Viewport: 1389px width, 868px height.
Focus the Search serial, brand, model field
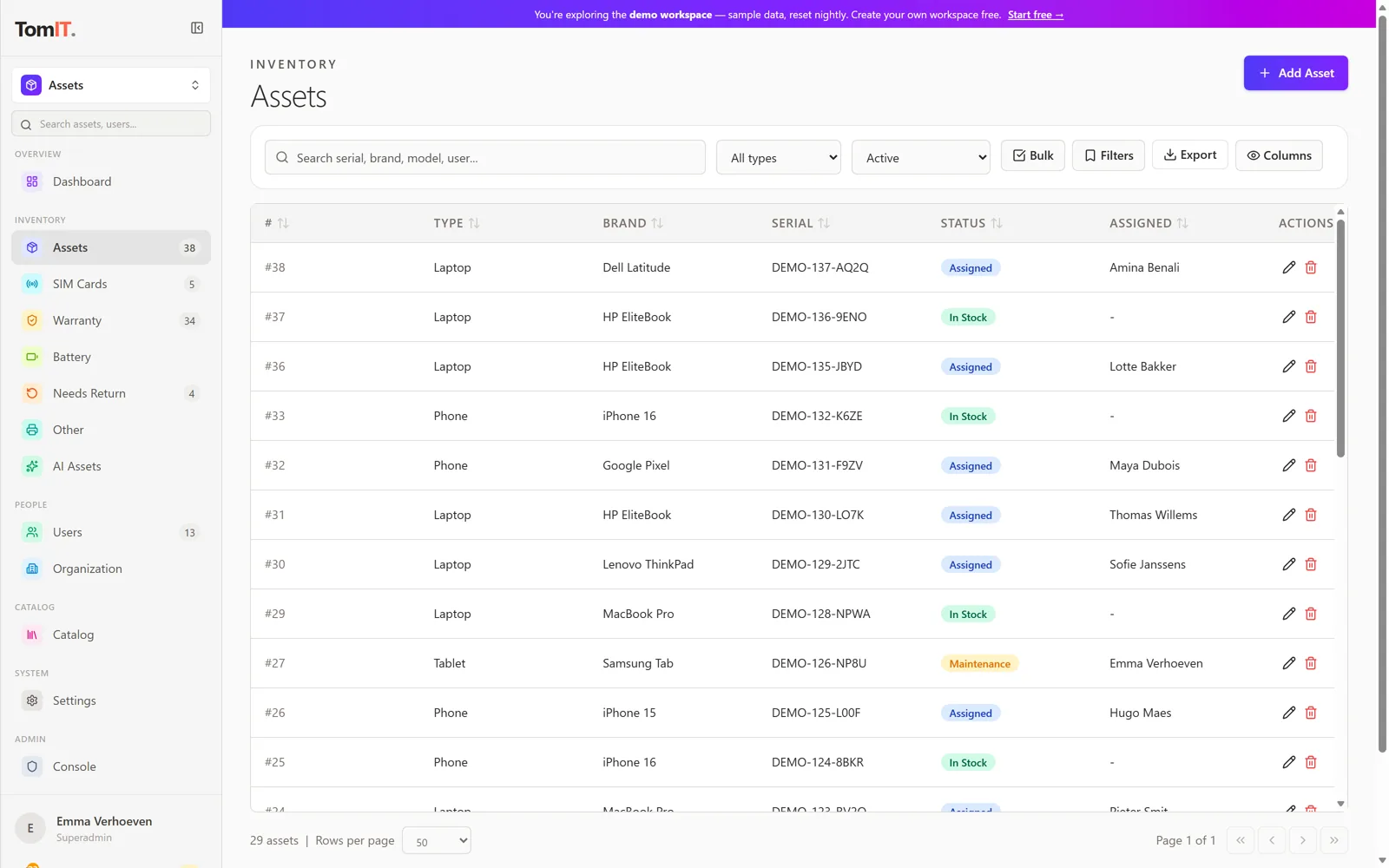click(x=485, y=157)
